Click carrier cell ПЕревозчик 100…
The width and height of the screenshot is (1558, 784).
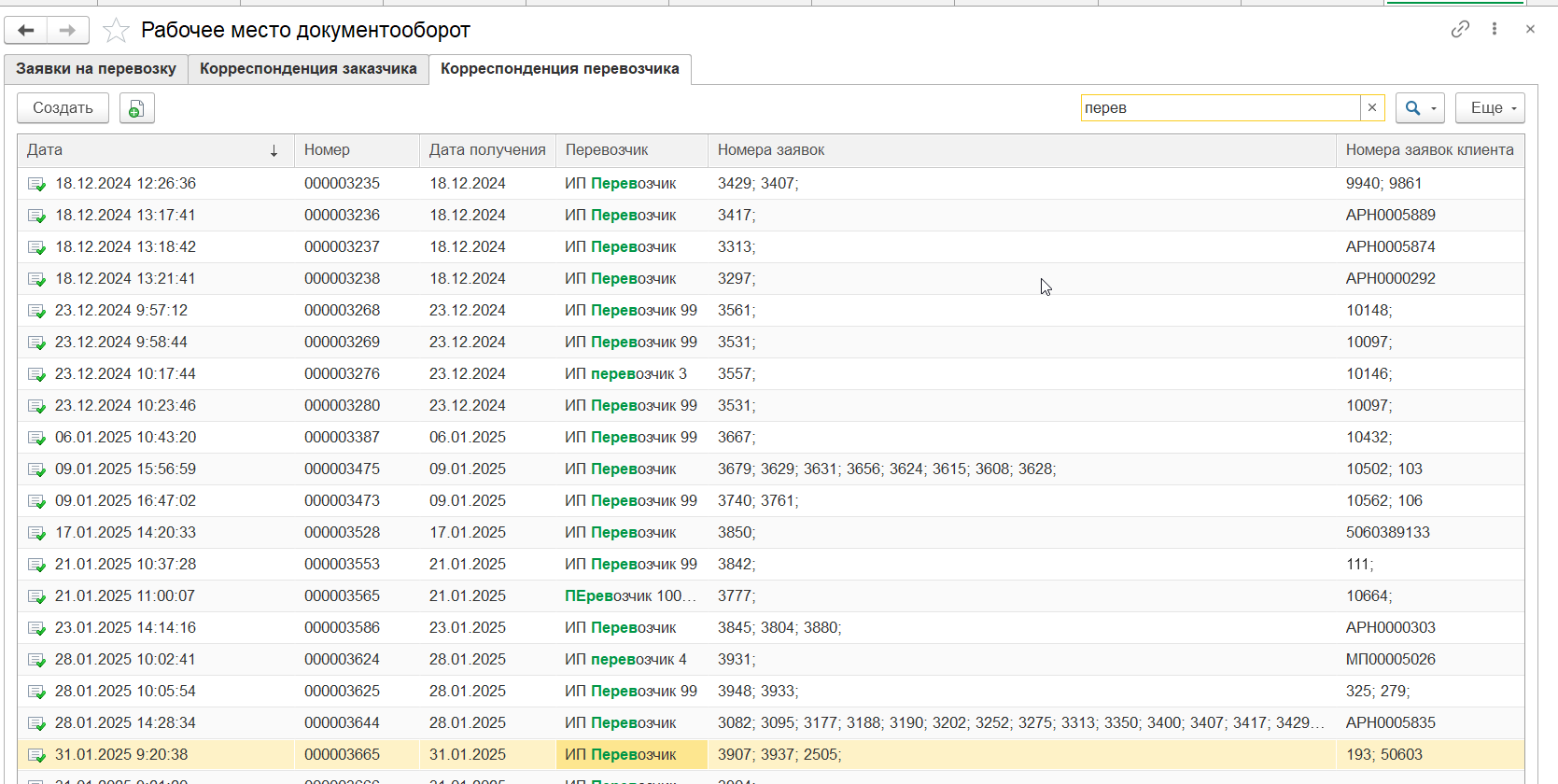point(632,596)
